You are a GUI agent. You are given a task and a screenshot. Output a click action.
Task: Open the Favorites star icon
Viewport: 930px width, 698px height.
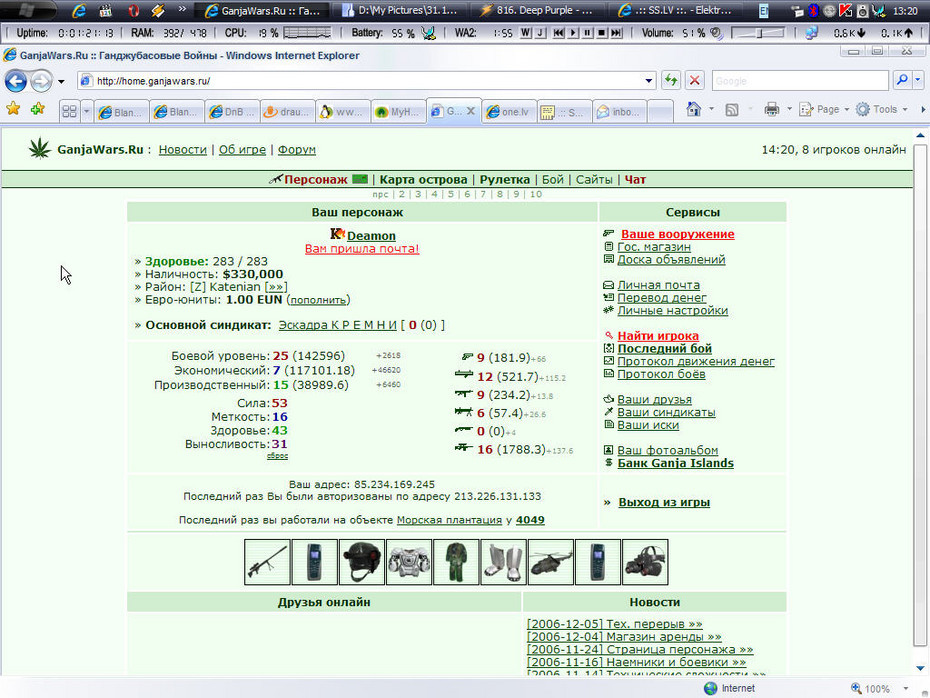(x=13, y=109)
